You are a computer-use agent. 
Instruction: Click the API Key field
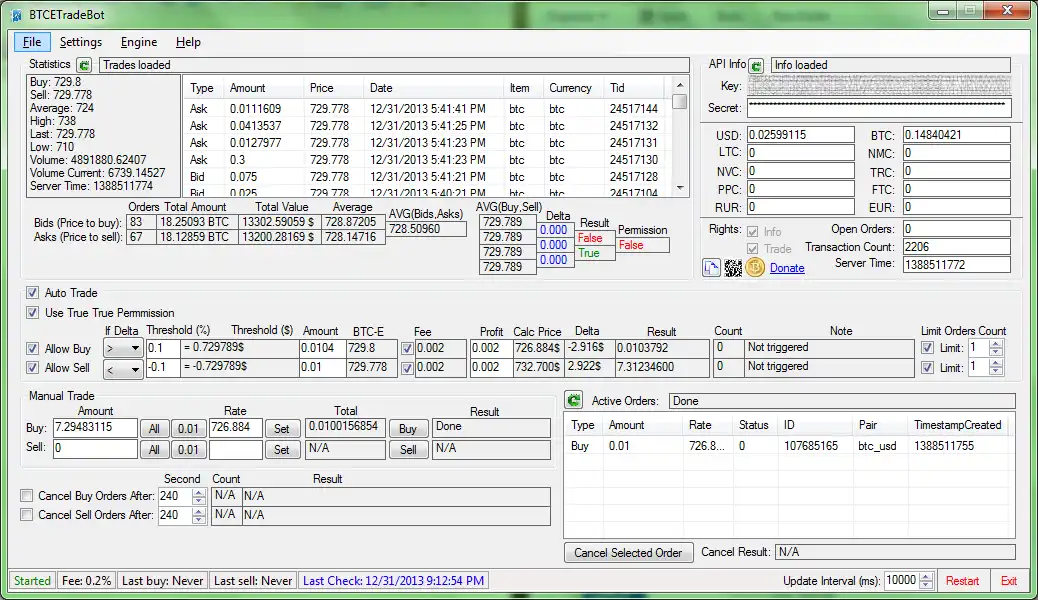point(879,85)
